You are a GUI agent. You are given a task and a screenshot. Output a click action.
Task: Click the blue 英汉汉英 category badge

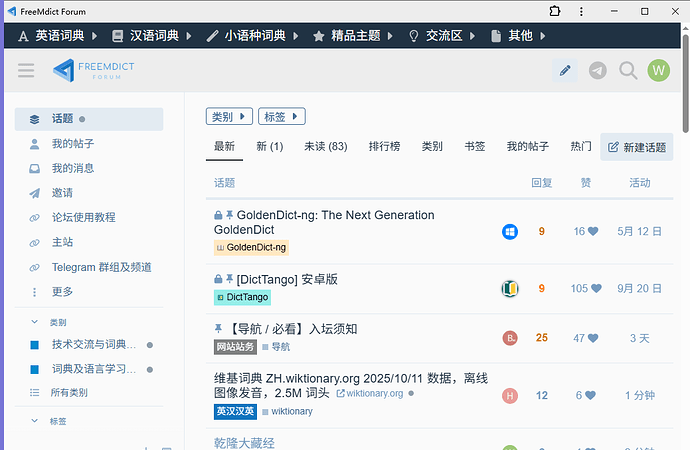[x=235, y=411]
